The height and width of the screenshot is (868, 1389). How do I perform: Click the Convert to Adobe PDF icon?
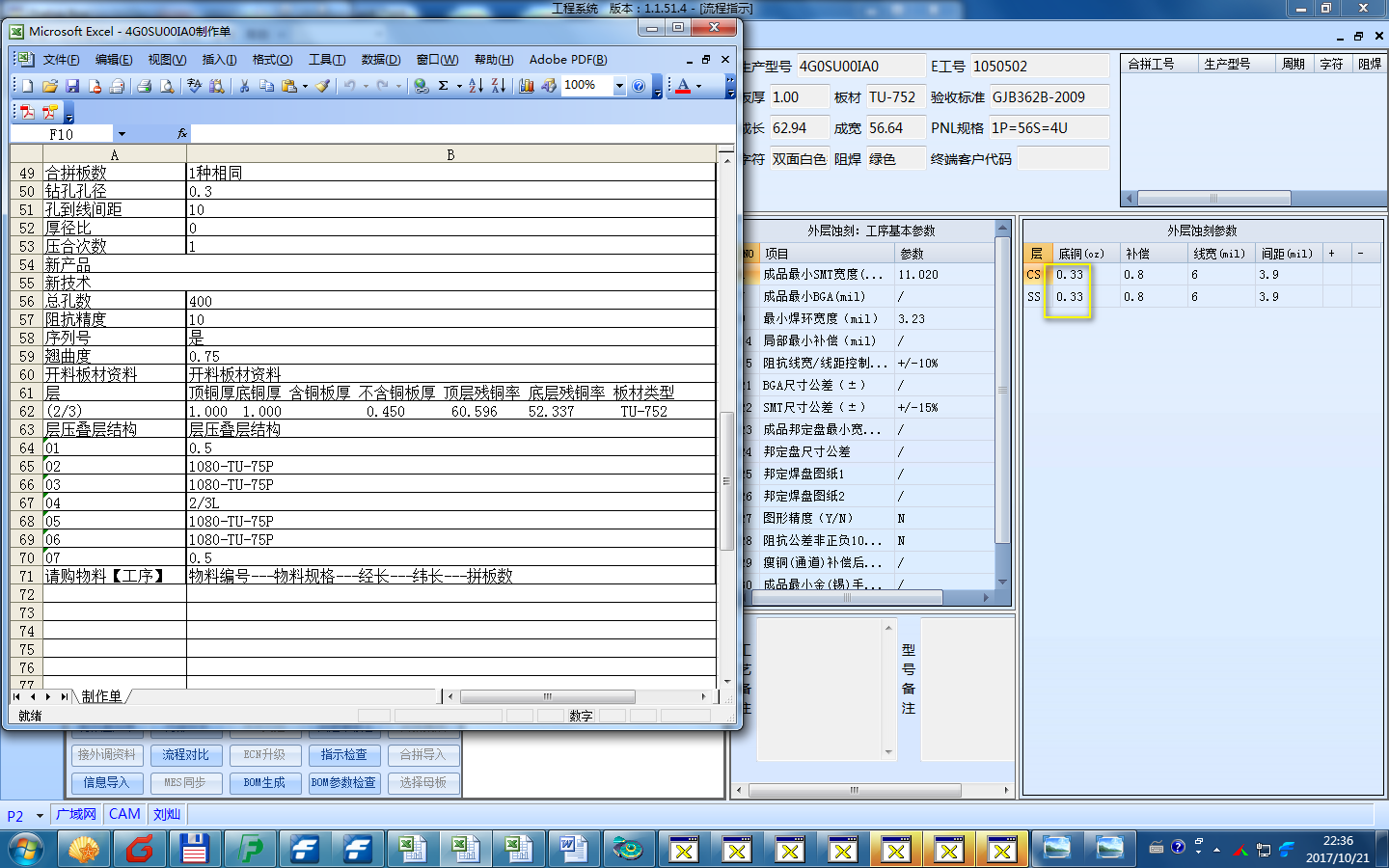tap(27, 112)
